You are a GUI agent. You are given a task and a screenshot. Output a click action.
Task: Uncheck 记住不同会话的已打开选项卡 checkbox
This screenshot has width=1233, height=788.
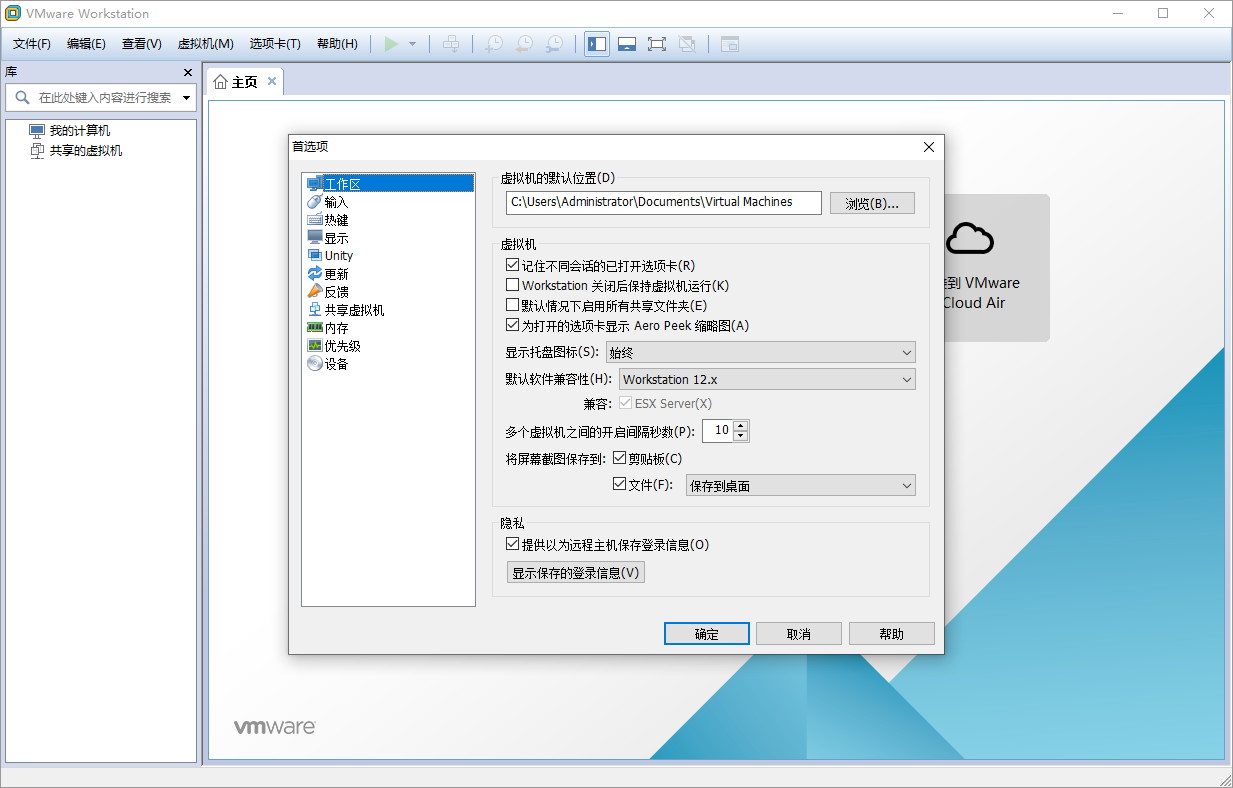tap(513, 265)
